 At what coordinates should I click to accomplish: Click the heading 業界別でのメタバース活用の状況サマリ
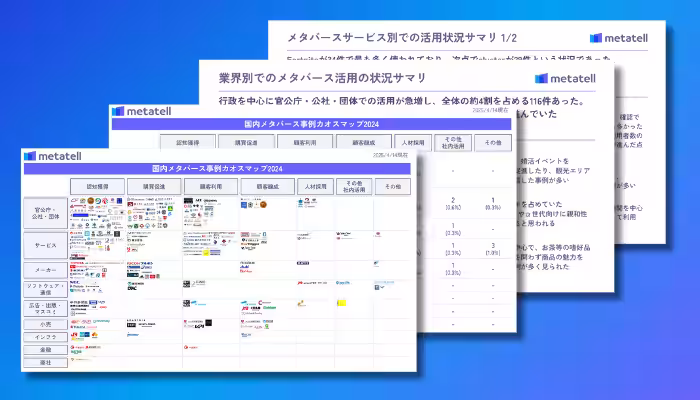(322, 78)
